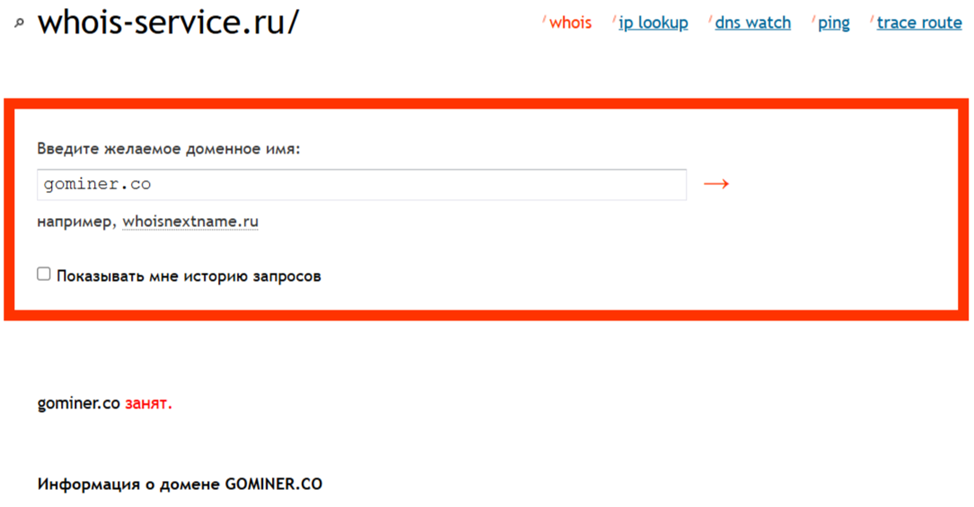
Task: Select the gominer.co result text
Action: click(x=78, y=403)
